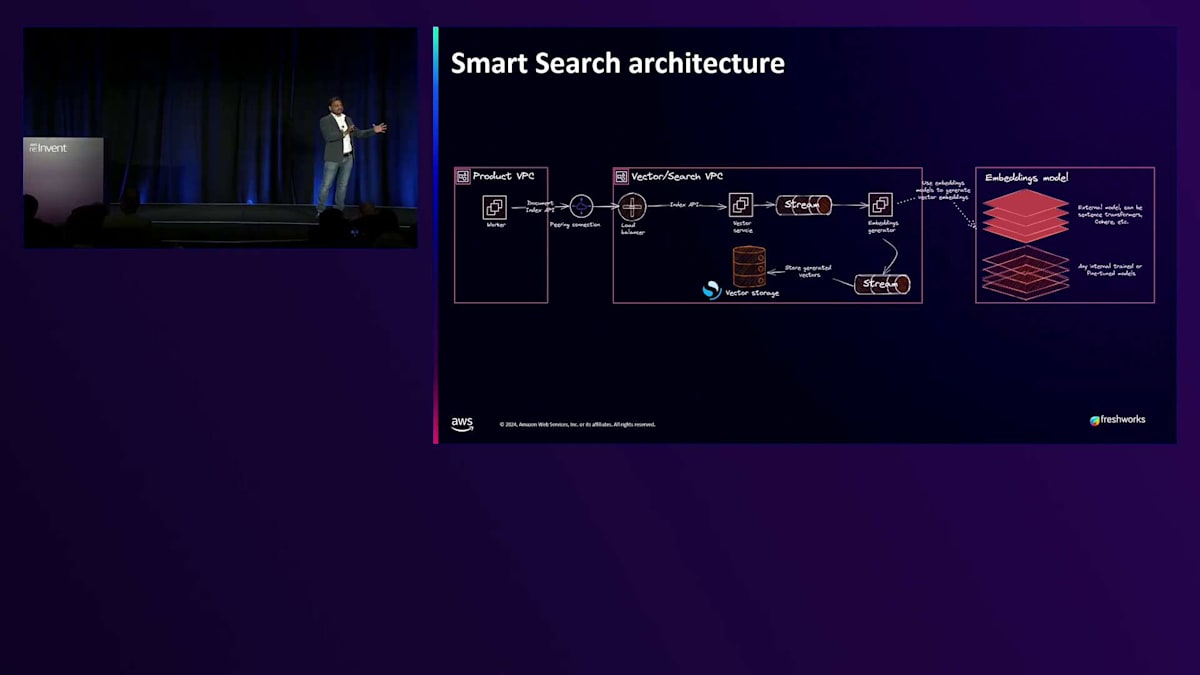Image resolution: width=1200 pixels, height=675 pixels.
Task: Click the AWS logo on the slide footer
Action: (x=462, y=424)
